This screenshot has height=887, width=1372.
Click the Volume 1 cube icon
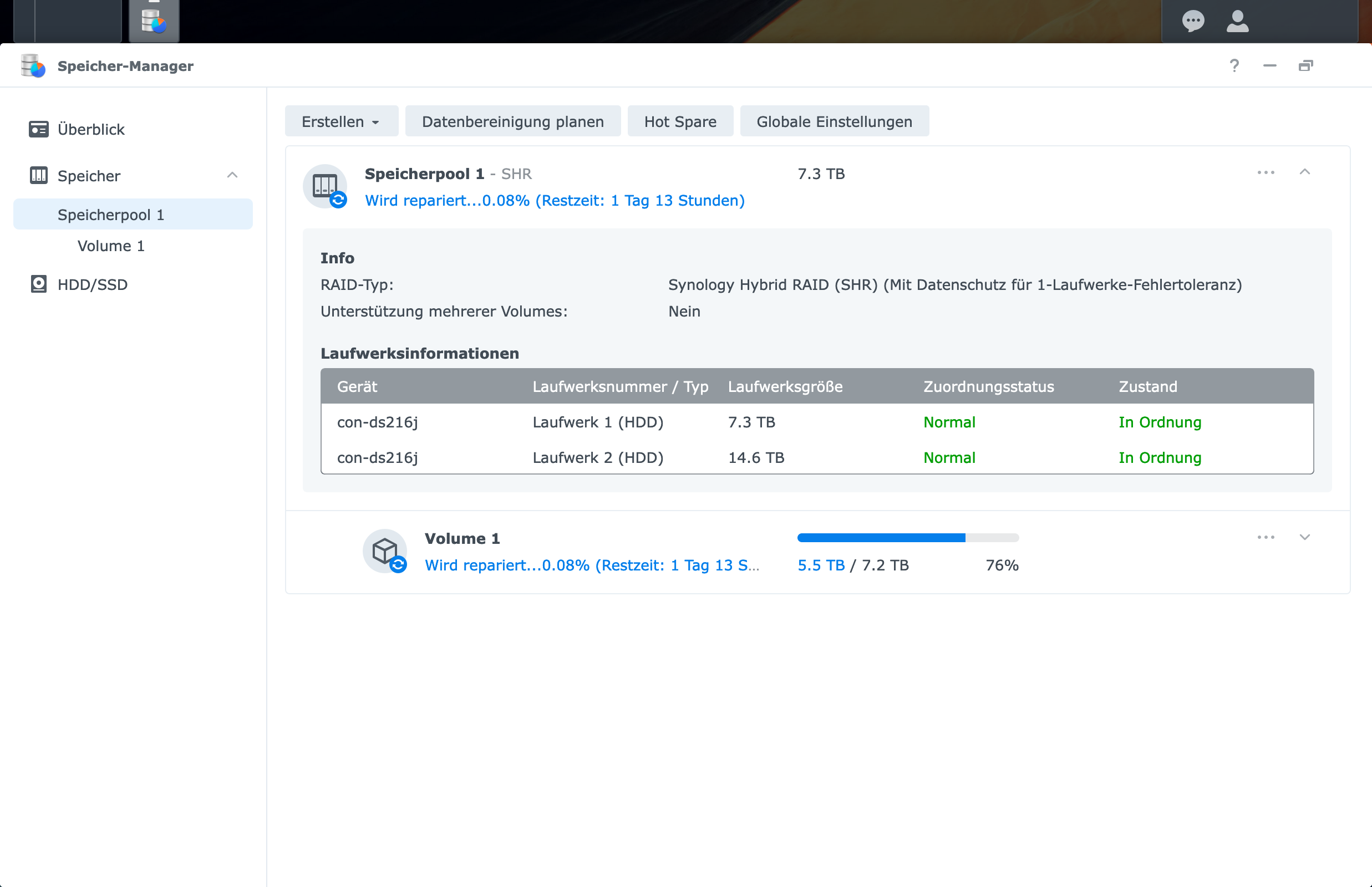pos(385,550)
